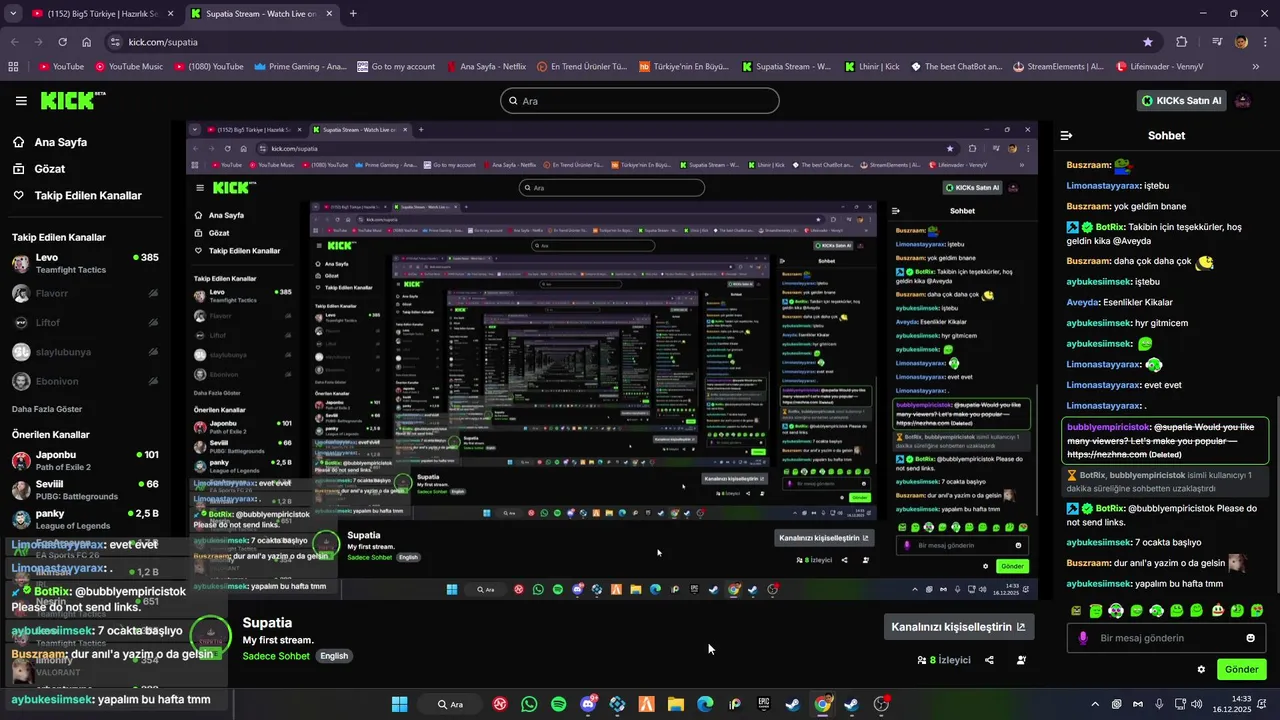Screen dimensions: 1280x720
Task: Expand the bookmarks bar overflow chevron
Action: 1255,67
